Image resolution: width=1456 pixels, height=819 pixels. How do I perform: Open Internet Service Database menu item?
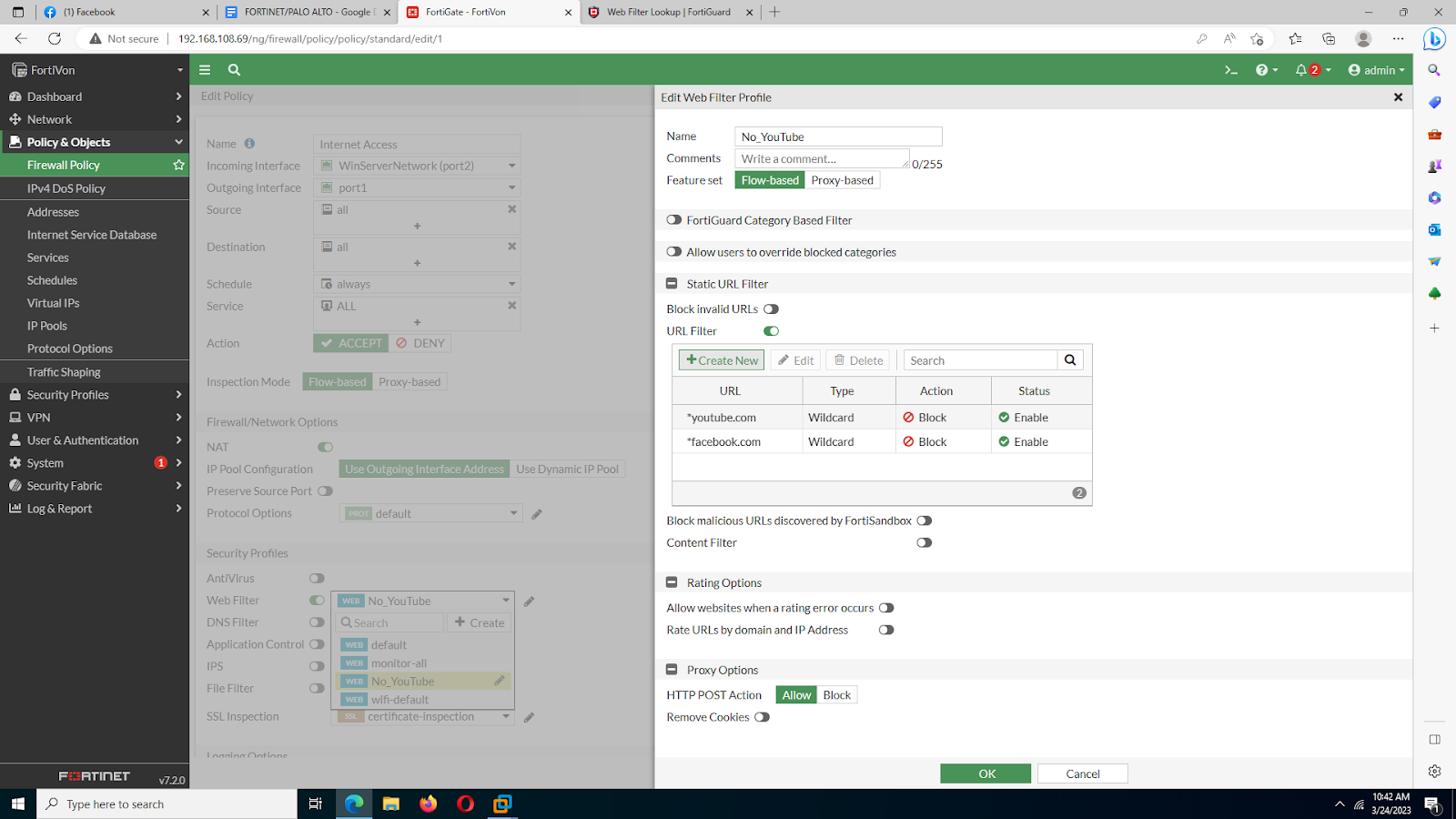pos(92,235)
